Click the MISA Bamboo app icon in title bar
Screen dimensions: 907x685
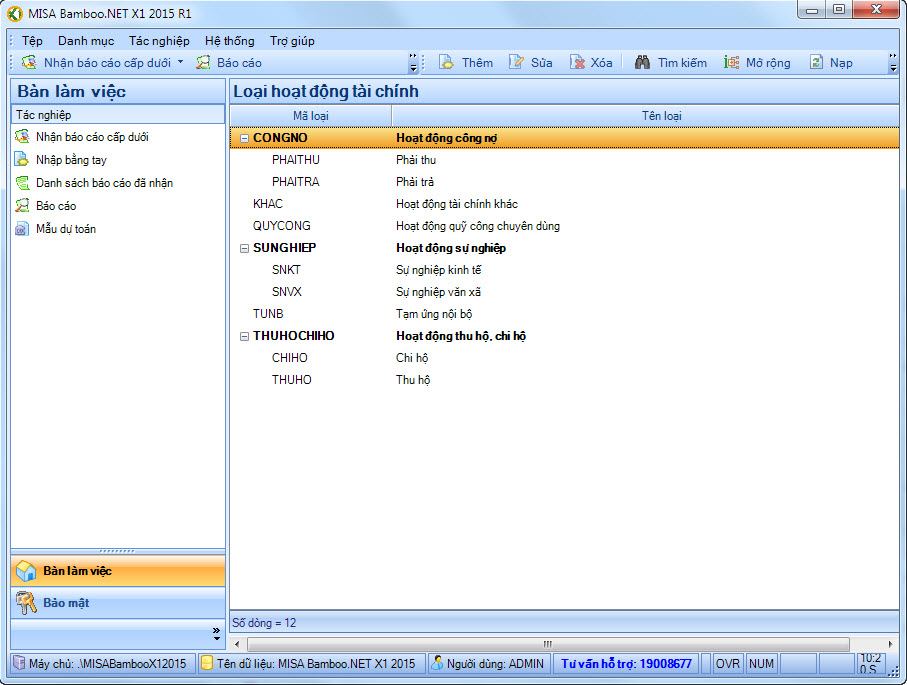15,13
